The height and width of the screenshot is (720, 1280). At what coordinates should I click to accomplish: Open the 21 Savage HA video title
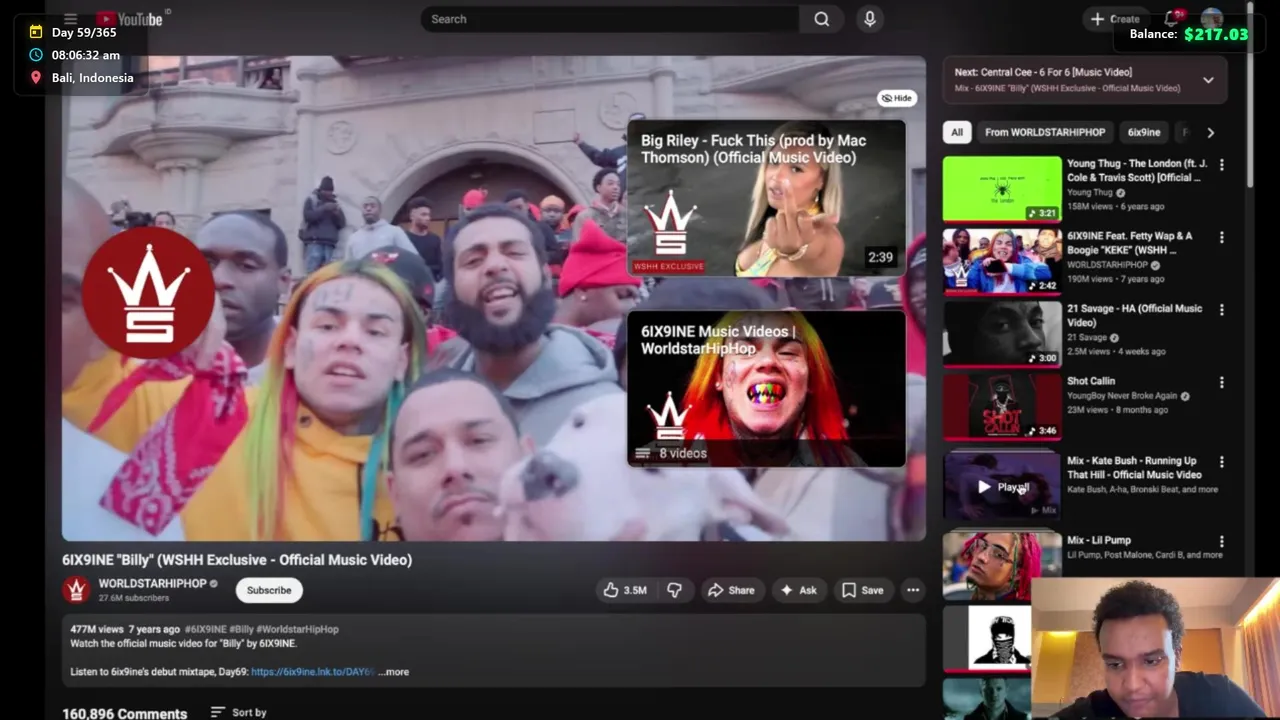pyautogui.click(x=1134, y=315)
